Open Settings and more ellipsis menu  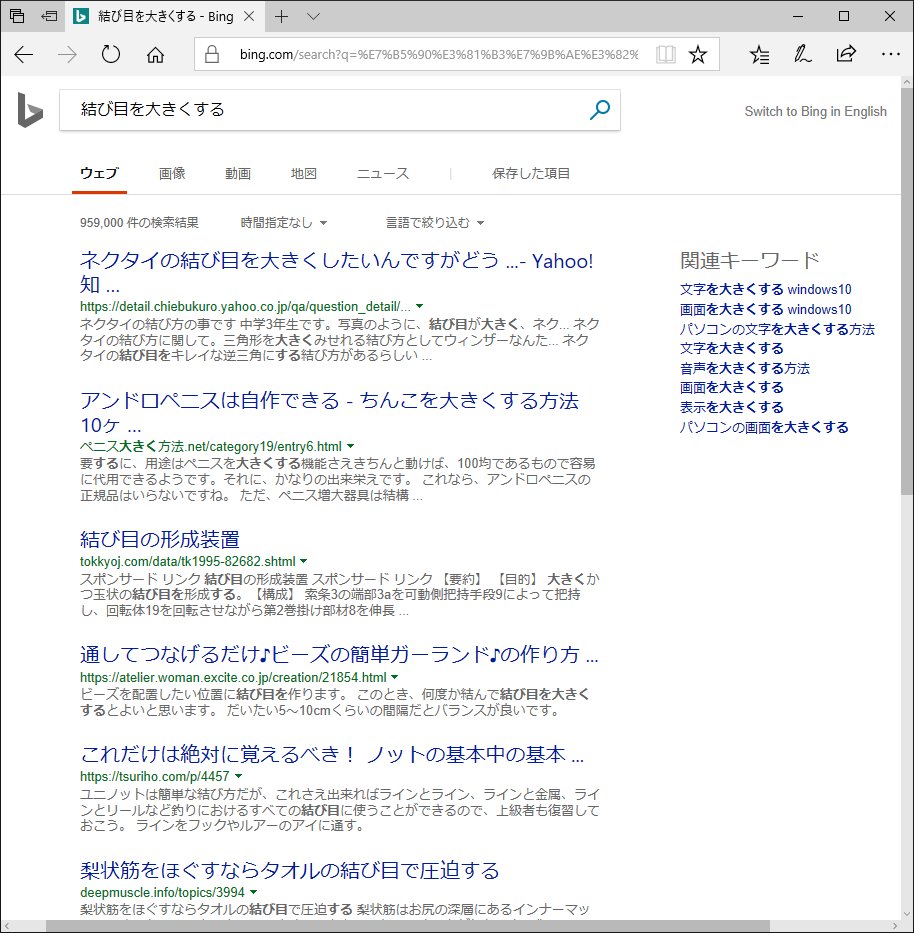890,54
